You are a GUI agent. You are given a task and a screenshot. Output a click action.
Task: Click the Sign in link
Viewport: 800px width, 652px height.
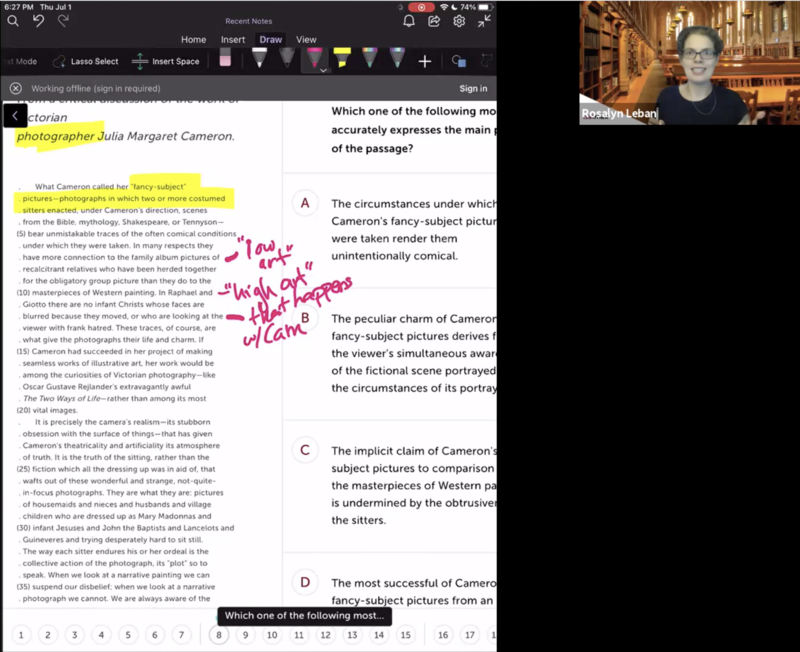click(x=473, y=89)
